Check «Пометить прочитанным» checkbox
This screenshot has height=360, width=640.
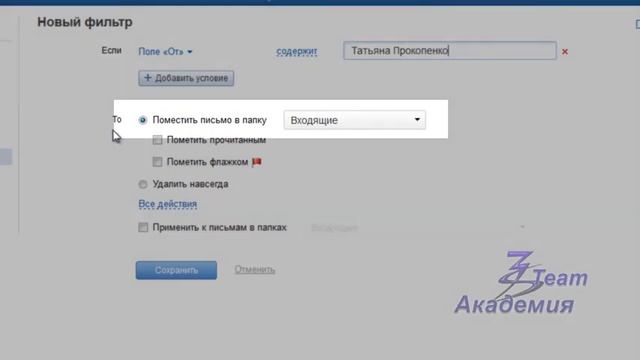(157, 140)
